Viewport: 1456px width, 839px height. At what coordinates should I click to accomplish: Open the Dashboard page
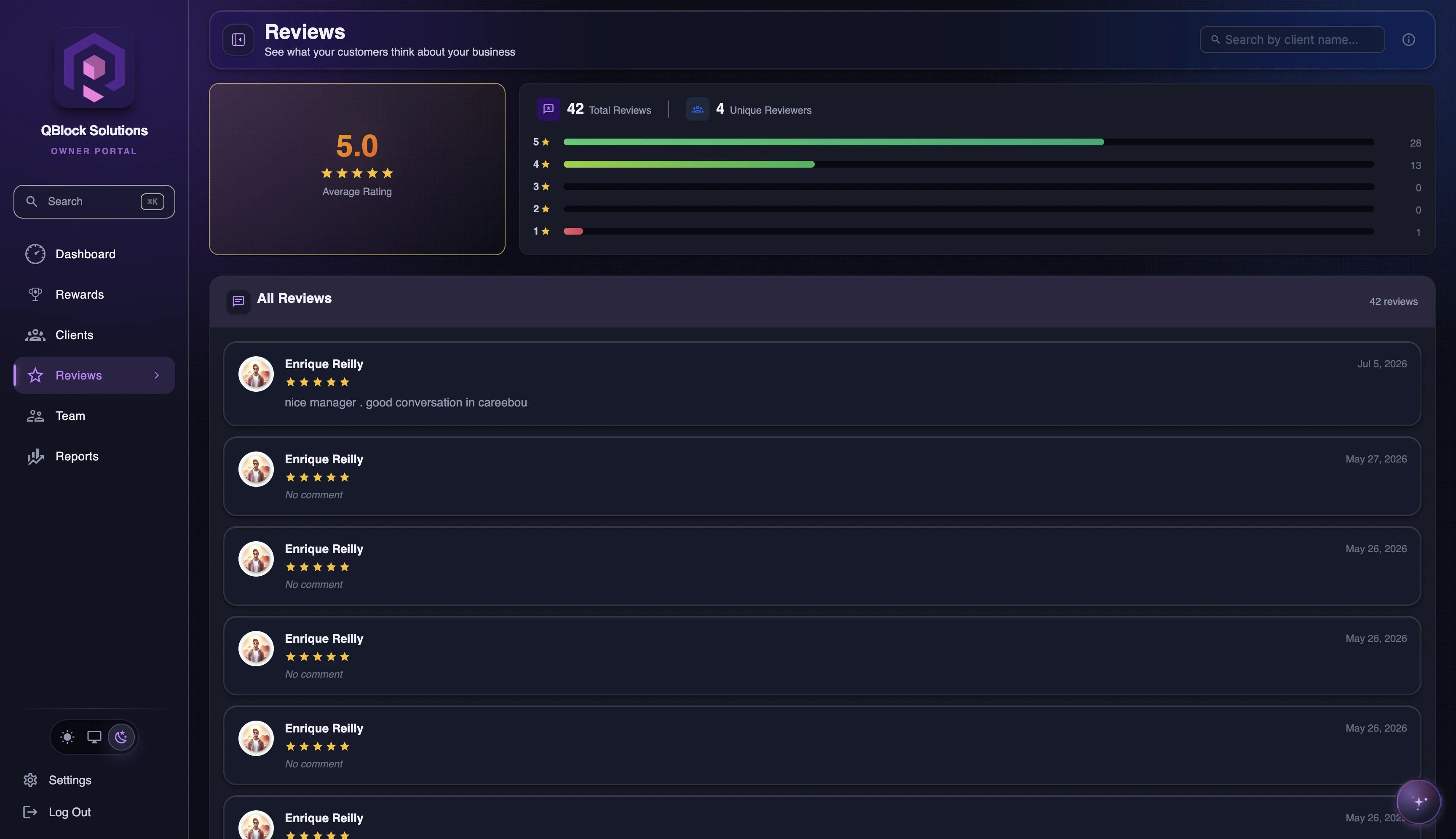click(94, 254)
